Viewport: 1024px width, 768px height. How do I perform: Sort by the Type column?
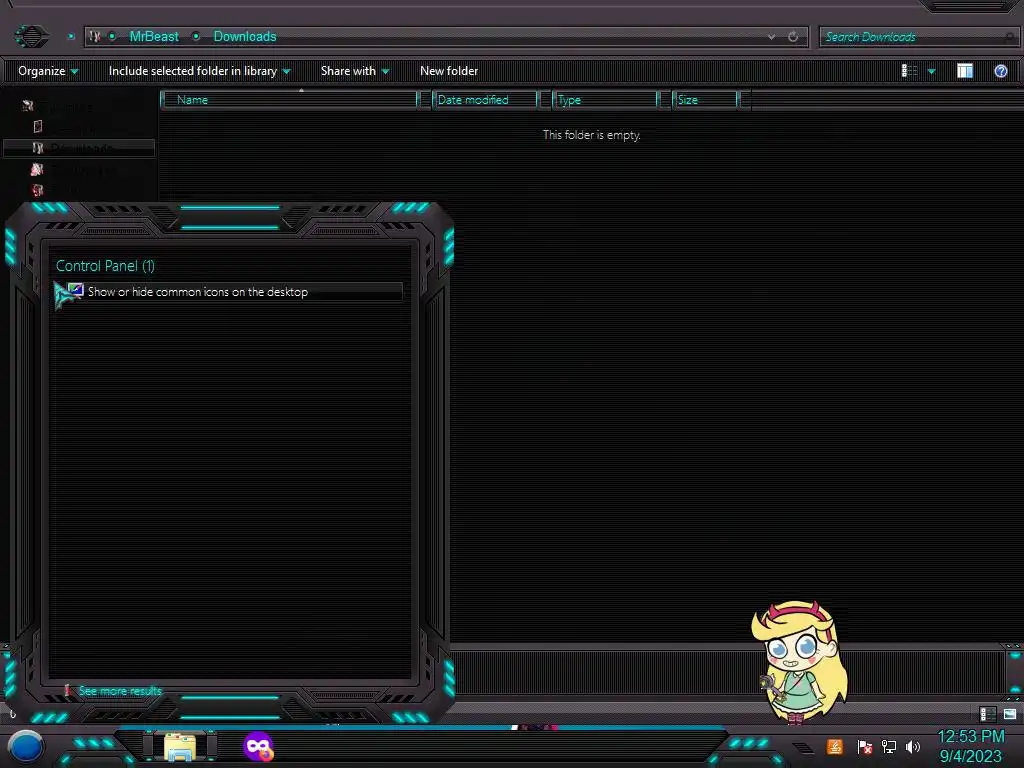tap(605, 100)
